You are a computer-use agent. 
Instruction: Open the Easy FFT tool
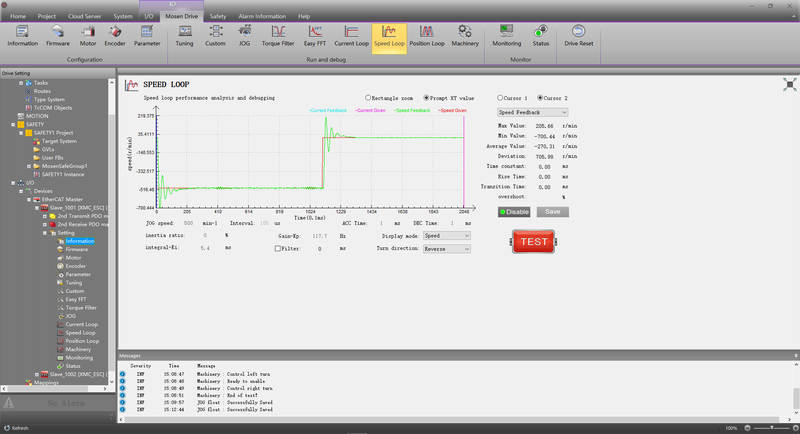[314, 36]
